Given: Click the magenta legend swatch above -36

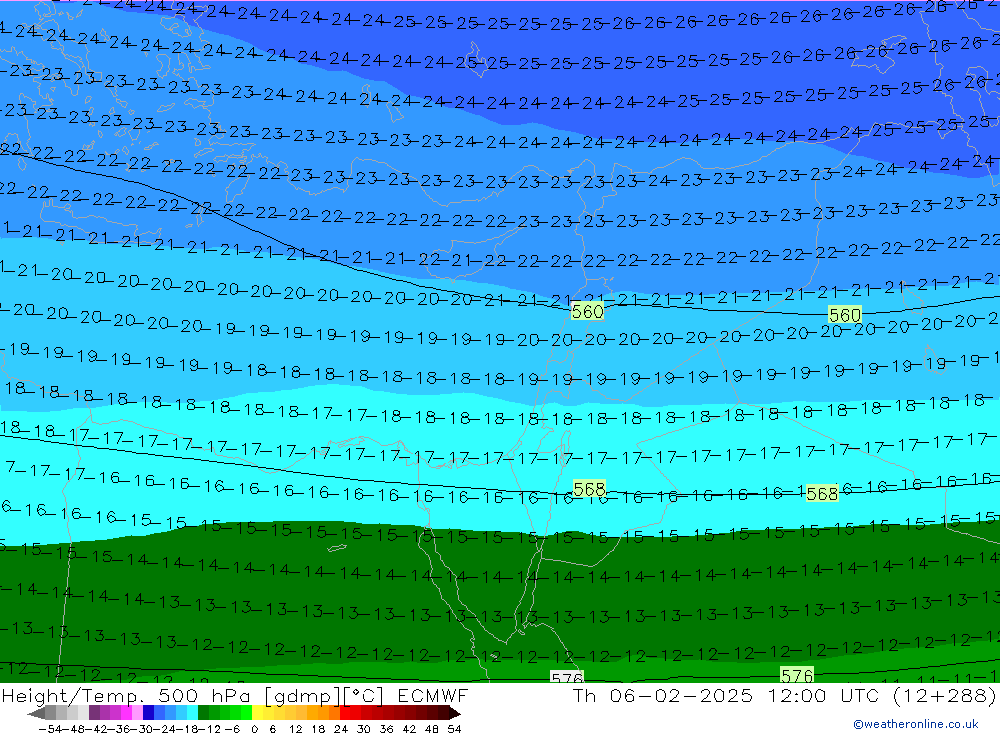Looking at the screenshot, I should click(x=126, y=712).
